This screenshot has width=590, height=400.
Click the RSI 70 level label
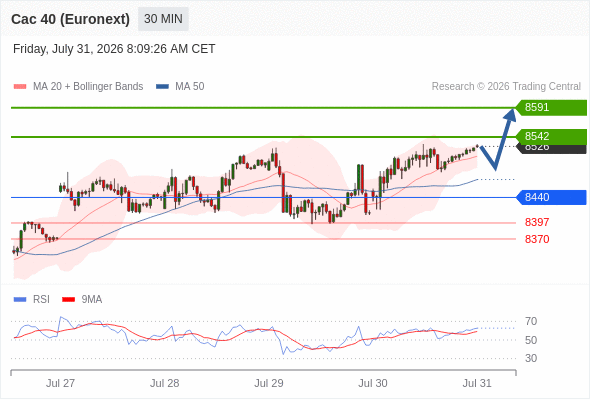[x=531, y=321]
